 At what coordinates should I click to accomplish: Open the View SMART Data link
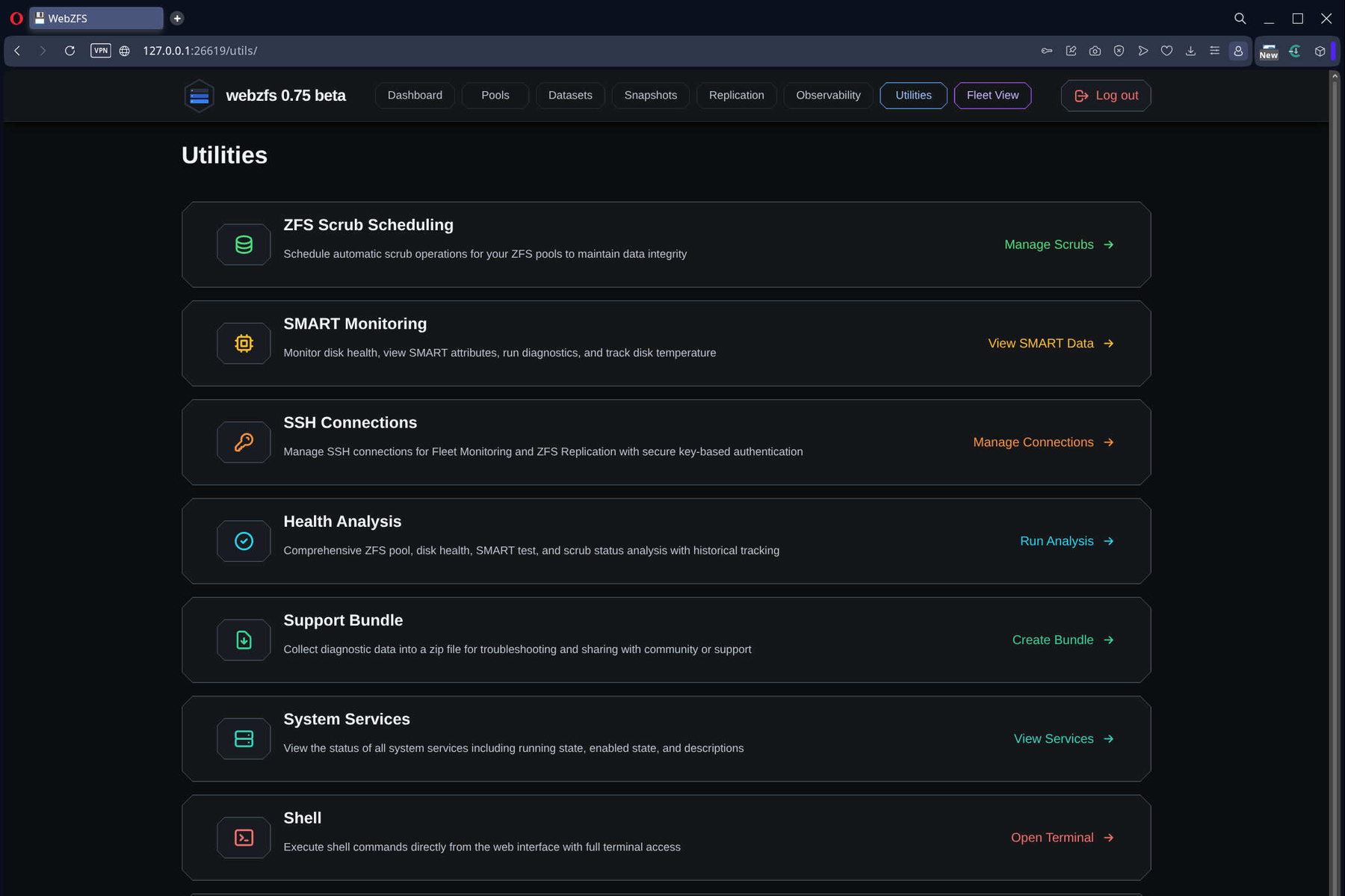click(1051, 343)
